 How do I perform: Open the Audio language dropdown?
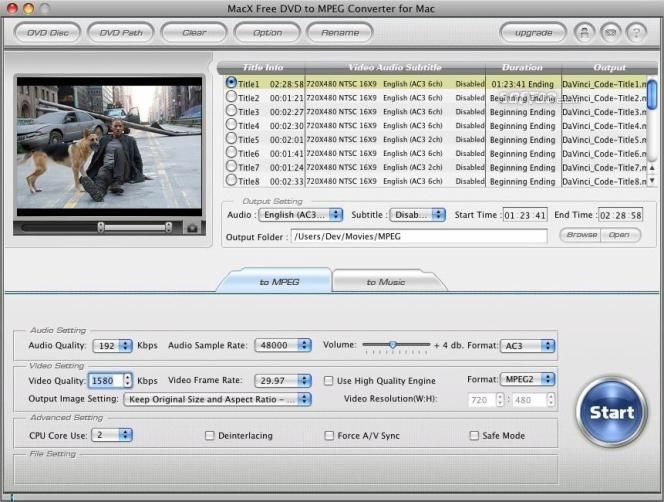(x=301, y=215)
